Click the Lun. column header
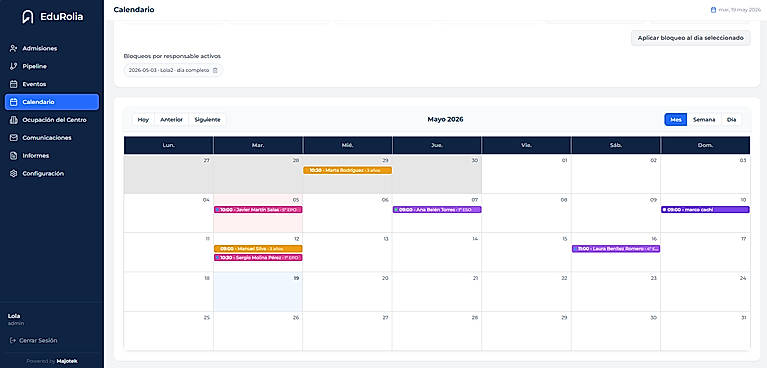Image resolution: width=767 pixels, height=368 pixels. pos(168,145)
